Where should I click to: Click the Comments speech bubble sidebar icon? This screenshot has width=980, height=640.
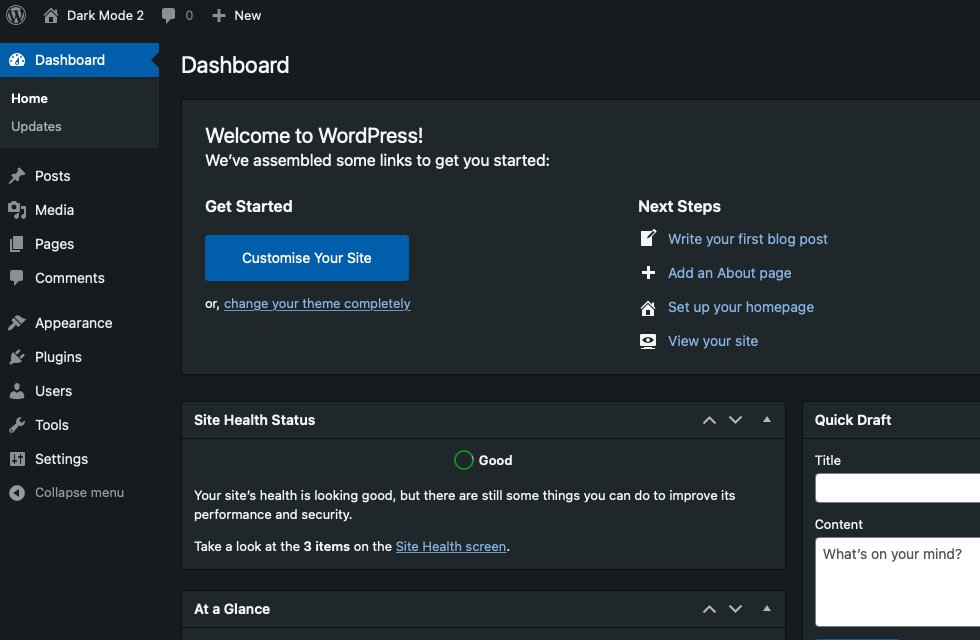17,278
